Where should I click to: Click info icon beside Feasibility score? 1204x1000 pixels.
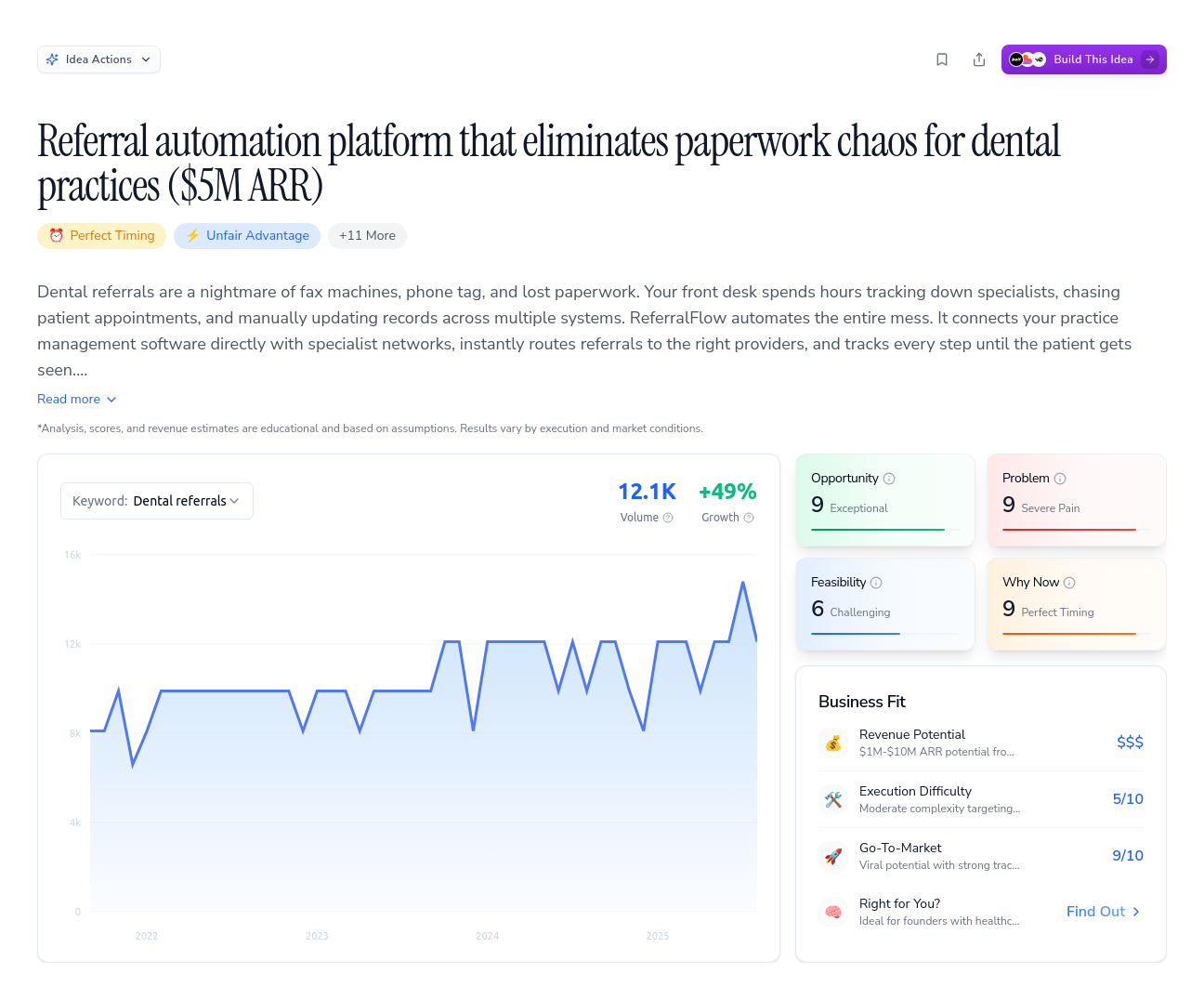(x=876, y=583)
